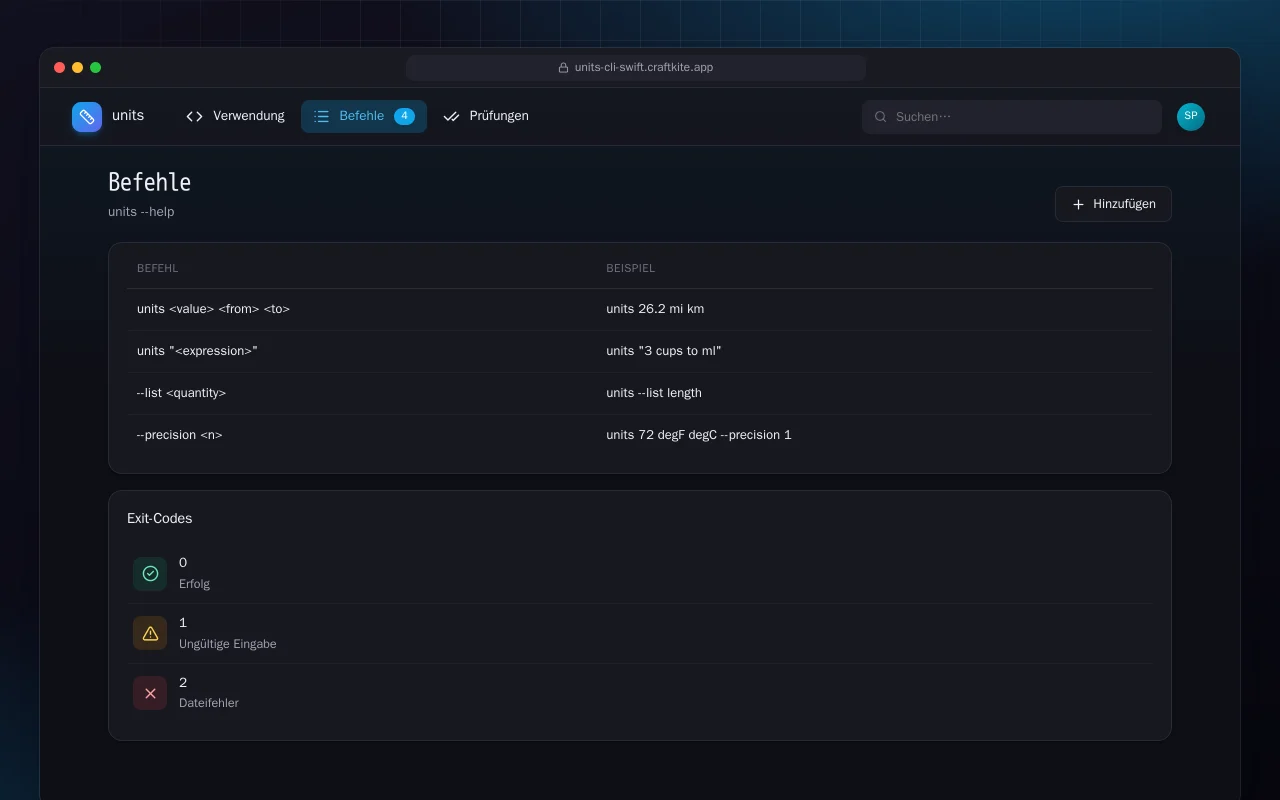Click the units app logo icon
1280x800 pixels.
coord(87,117)
